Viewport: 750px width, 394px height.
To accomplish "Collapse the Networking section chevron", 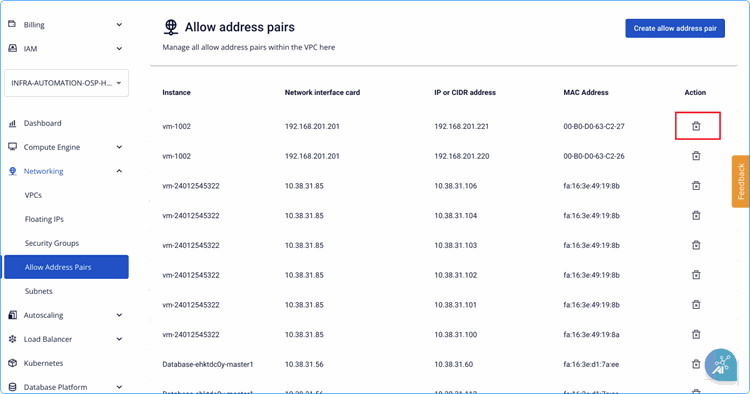I will click(x=119, y=171).
